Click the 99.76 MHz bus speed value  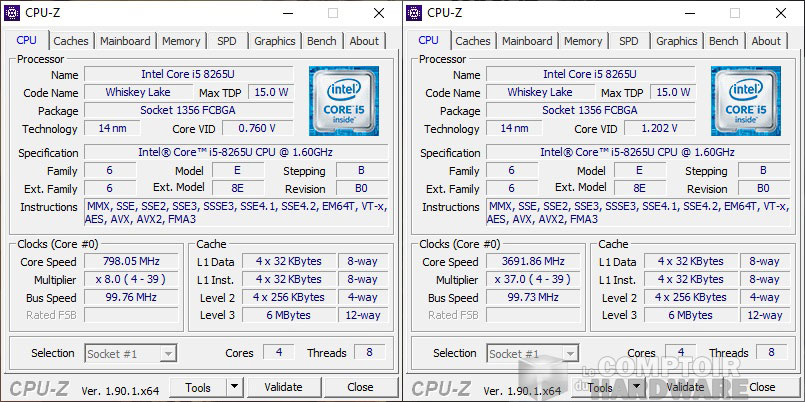(131, 297)
